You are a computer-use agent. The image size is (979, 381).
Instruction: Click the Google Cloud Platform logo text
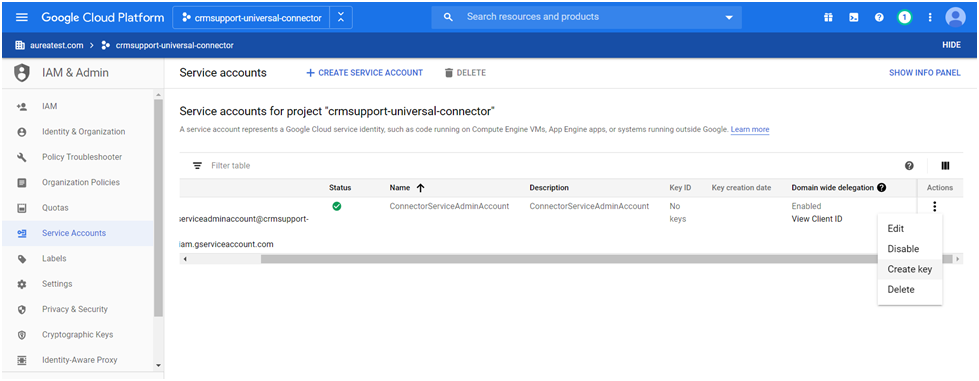pos(103,17)
